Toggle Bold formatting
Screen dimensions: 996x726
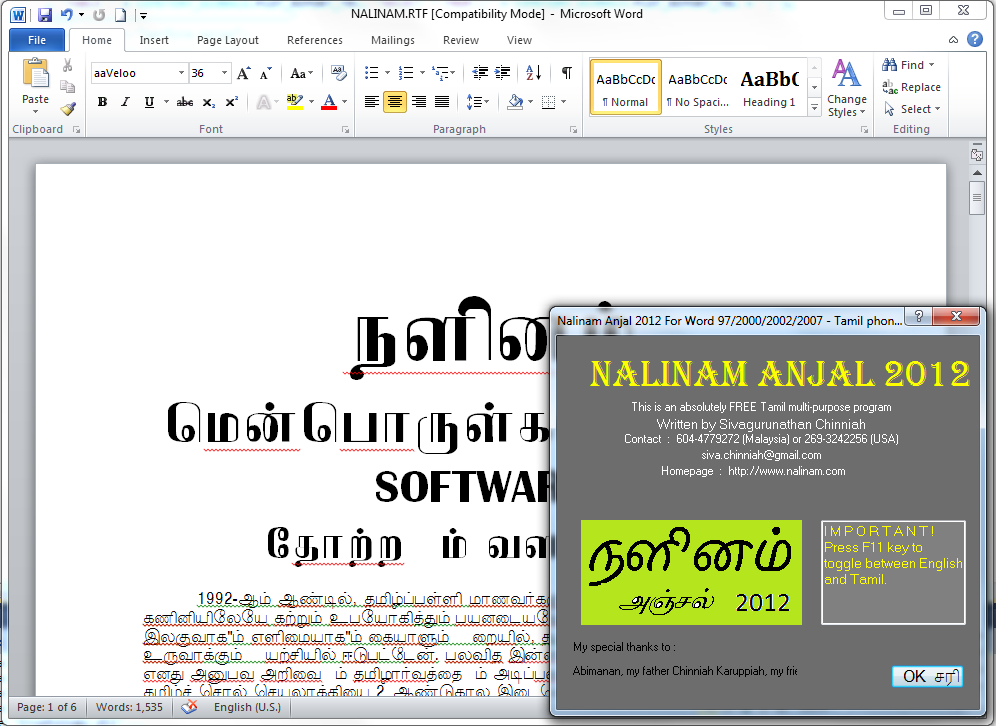pyautogui.click(x=102, y=102)
